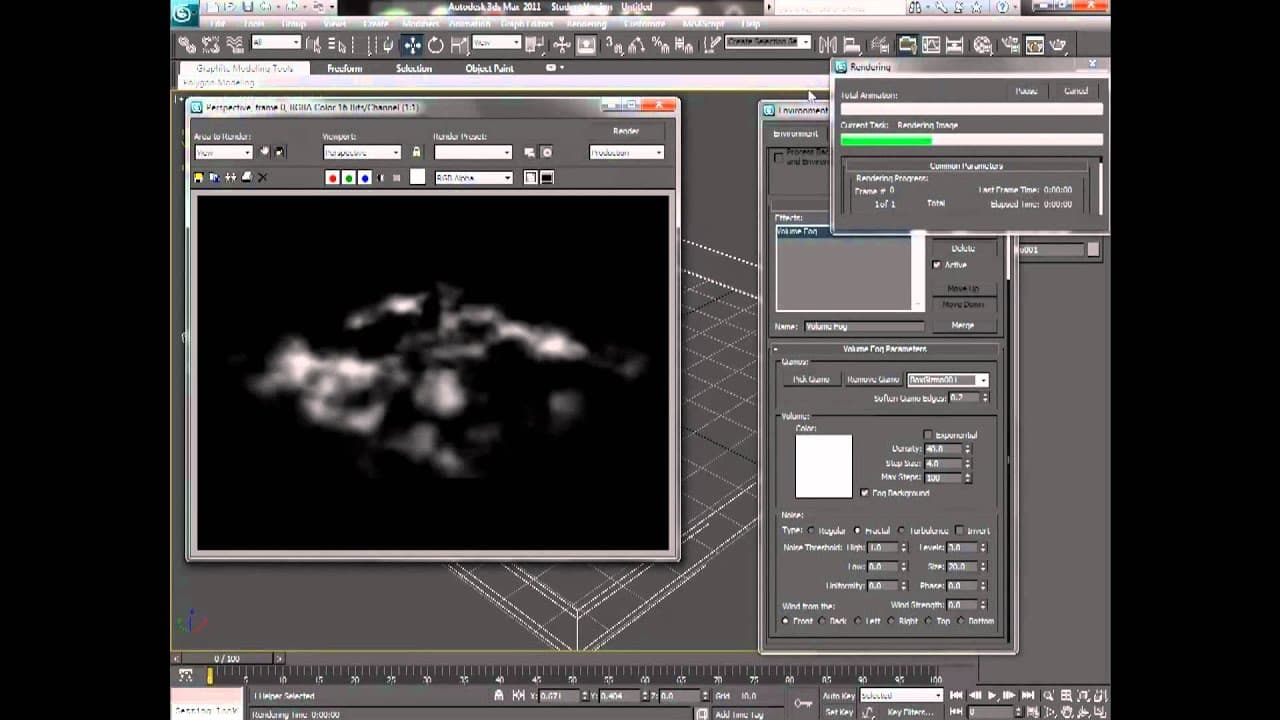Click the Pick Gizmo button
This screenshot has height=720, width=1280.
[811, 380]
